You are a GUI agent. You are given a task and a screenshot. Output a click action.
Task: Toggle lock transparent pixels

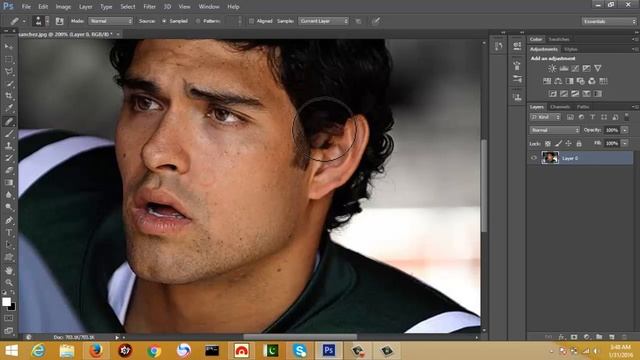pos(548,143)
